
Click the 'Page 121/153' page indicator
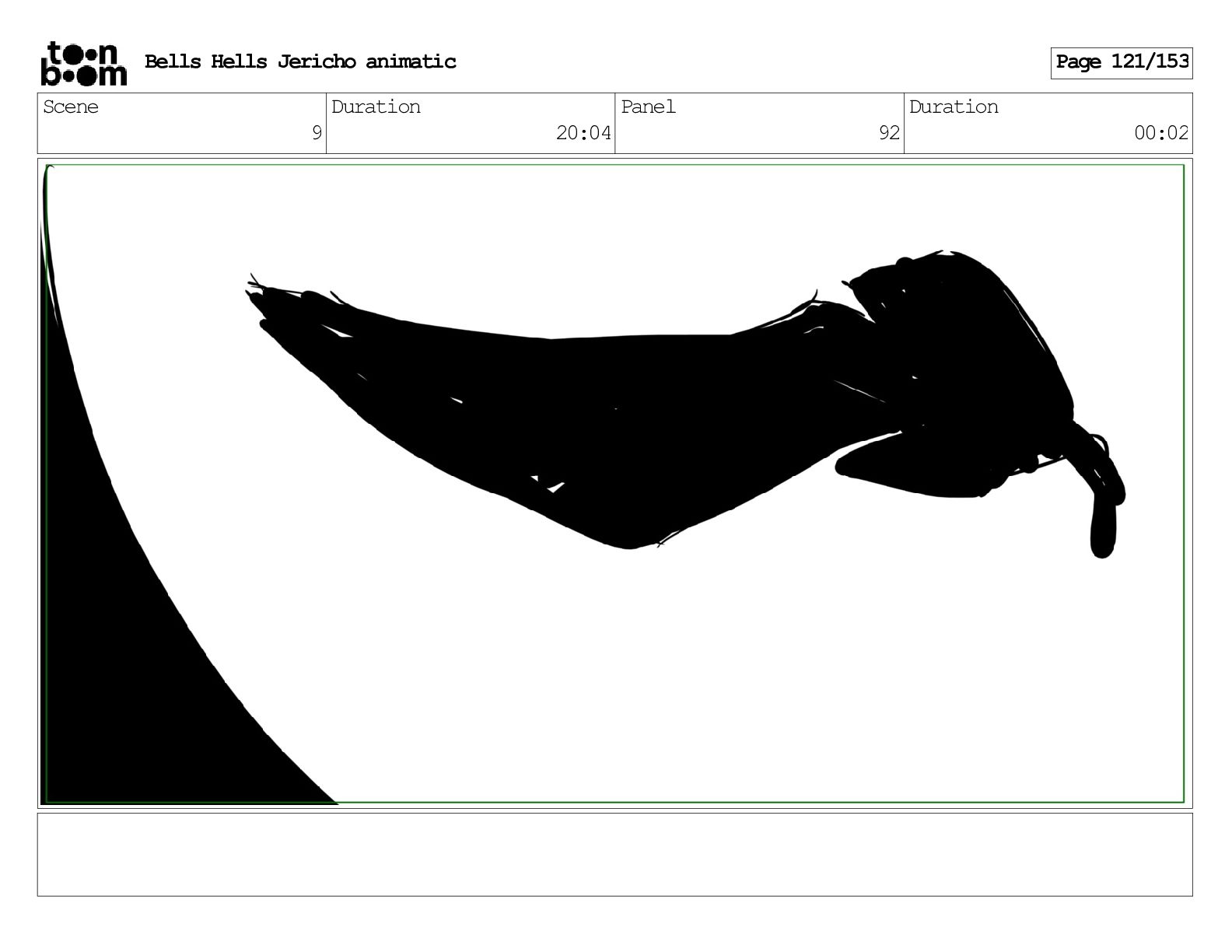[1122, 62]
